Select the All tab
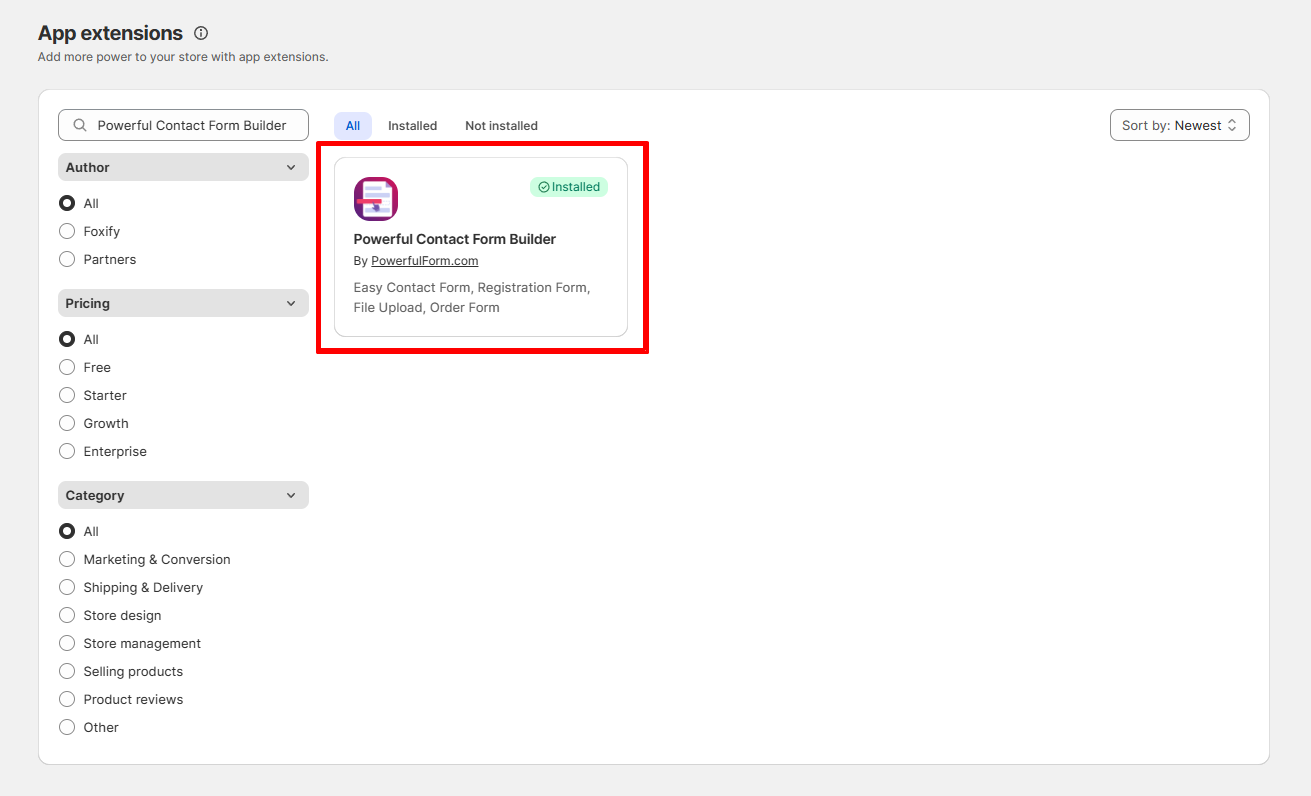 coord(353,126)
